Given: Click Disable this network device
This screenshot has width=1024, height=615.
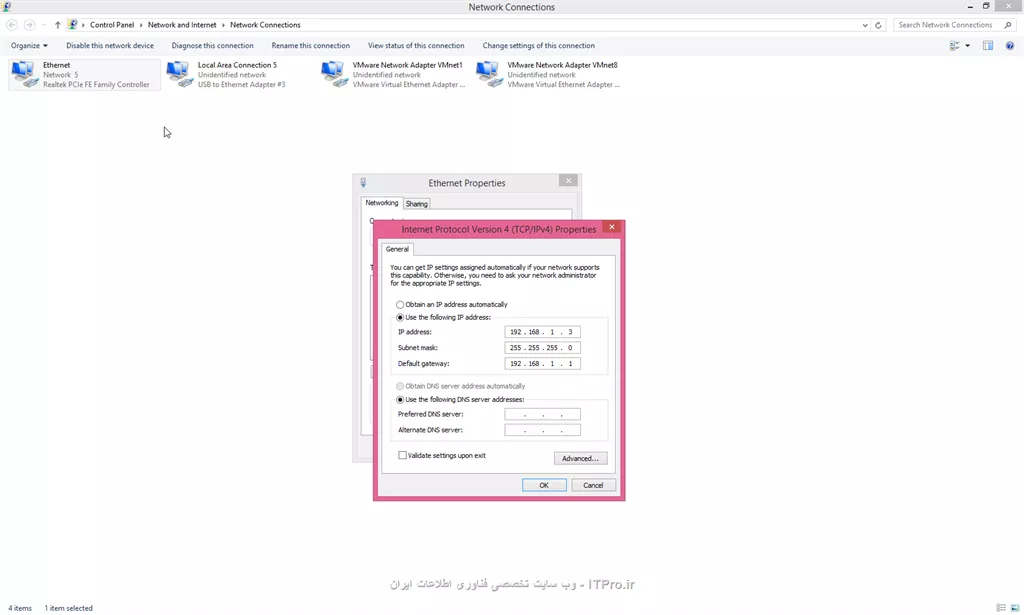Looking at the screenshot, I should [110, 45].
